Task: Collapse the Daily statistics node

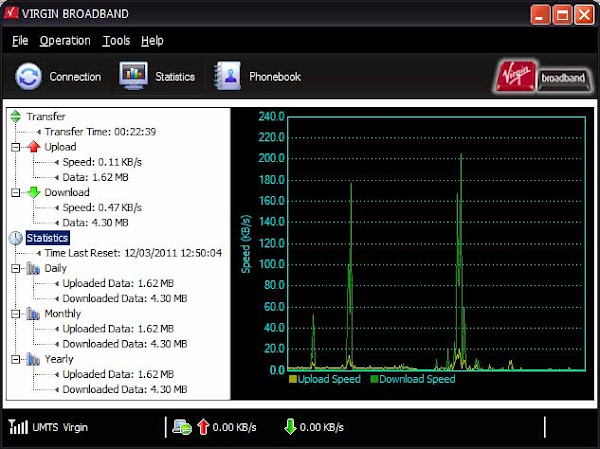Action: tap(15, 268)
